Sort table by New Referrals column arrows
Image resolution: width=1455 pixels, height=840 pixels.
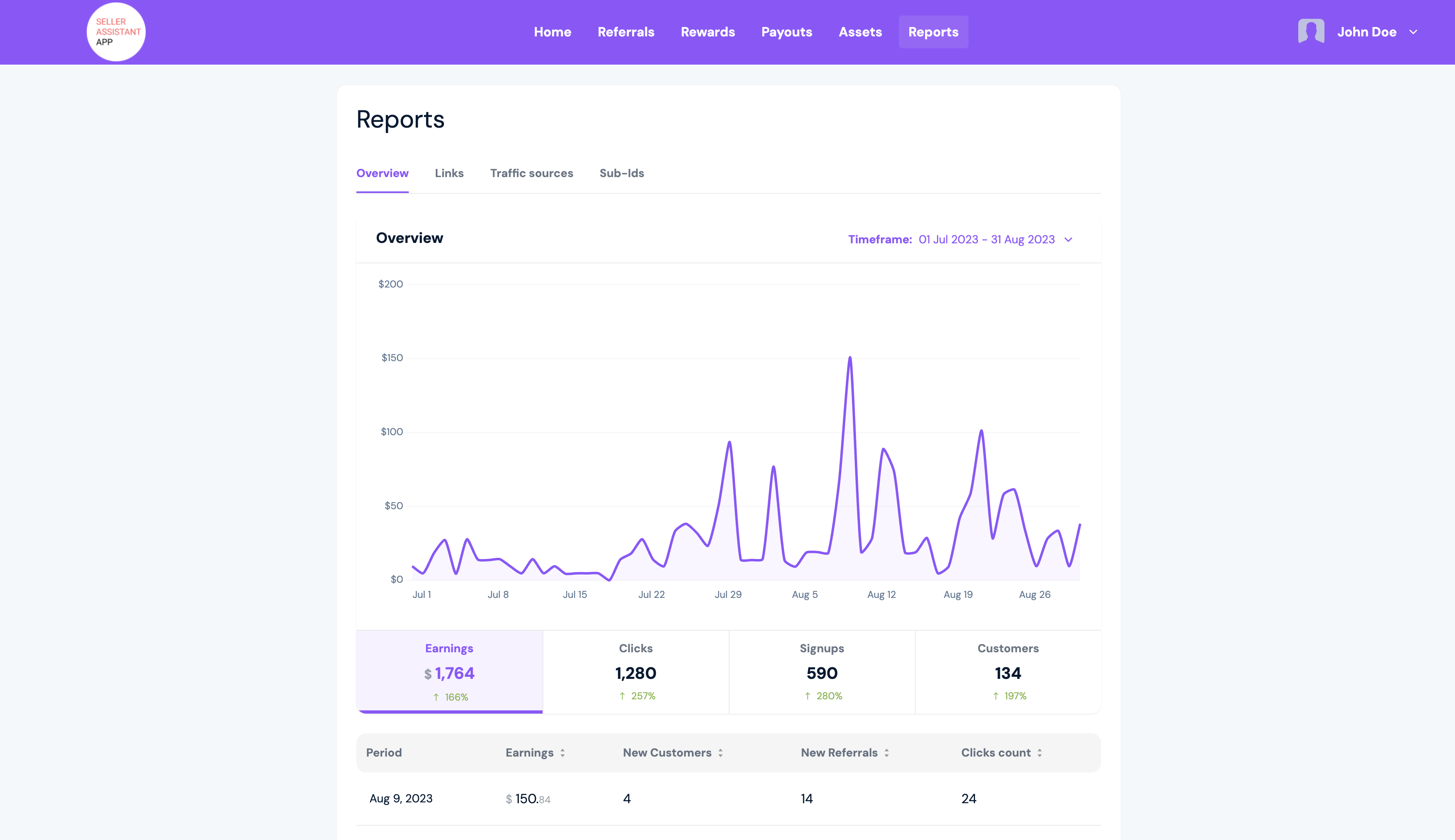[887, 752]
